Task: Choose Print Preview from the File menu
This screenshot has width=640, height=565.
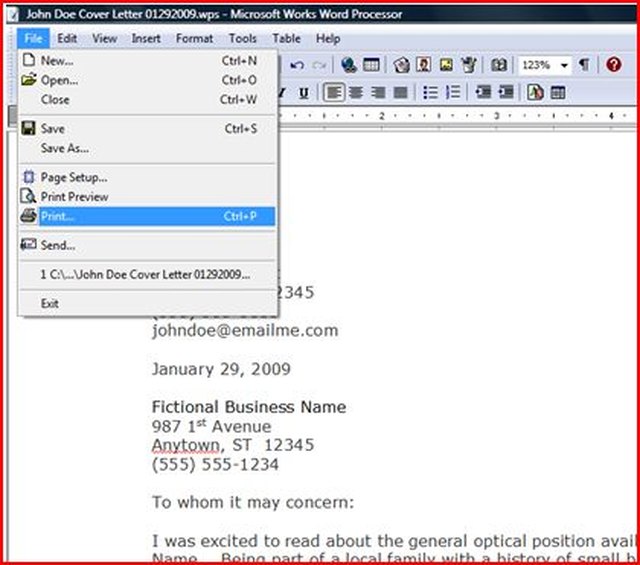Action: [x=148, y=197]
